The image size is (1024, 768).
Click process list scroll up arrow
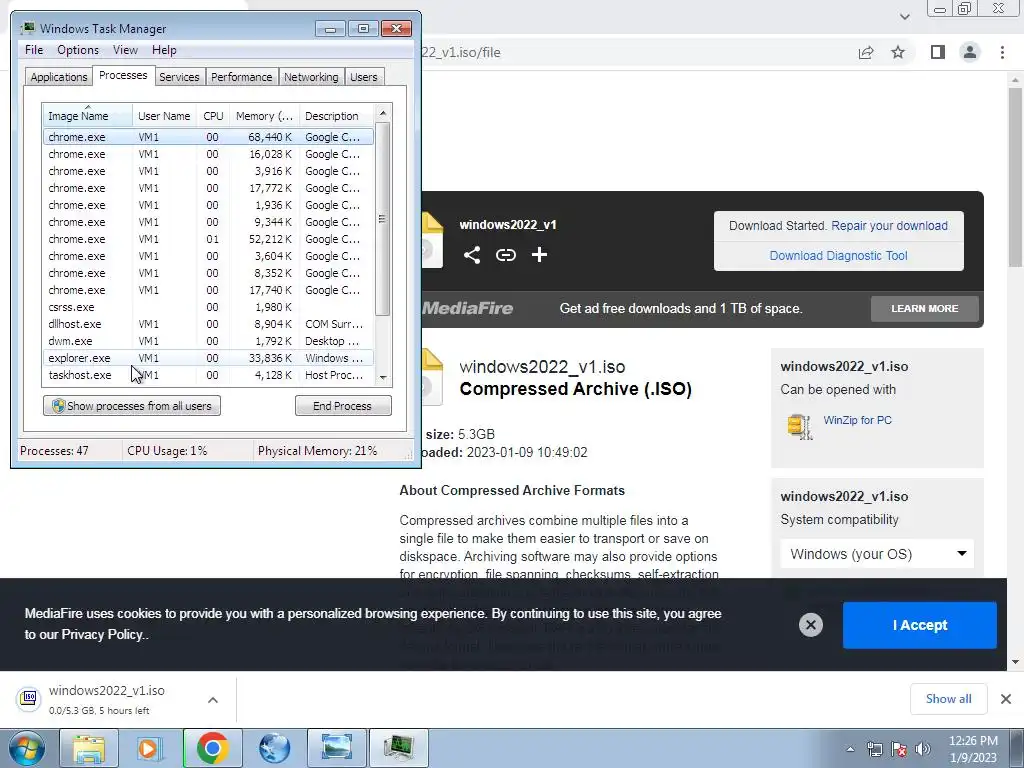click(383, 113)
